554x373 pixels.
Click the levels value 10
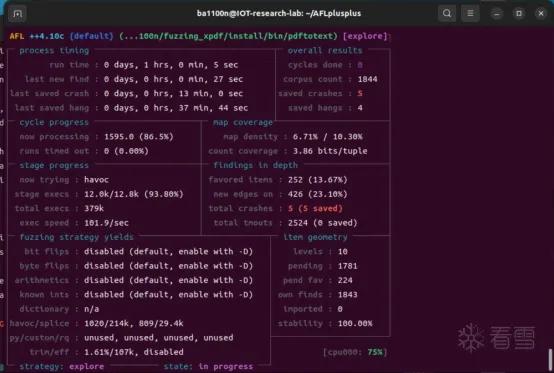(343, 251)
